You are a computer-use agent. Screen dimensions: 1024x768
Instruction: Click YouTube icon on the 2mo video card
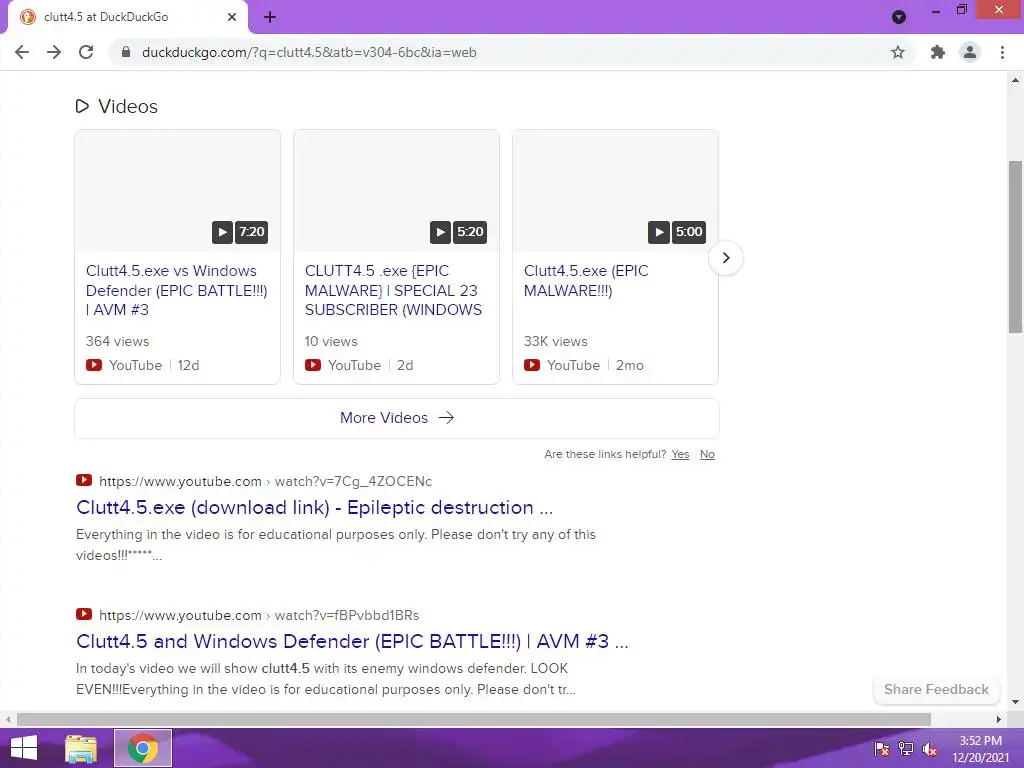pyautogui.click(x=532, y=365)
